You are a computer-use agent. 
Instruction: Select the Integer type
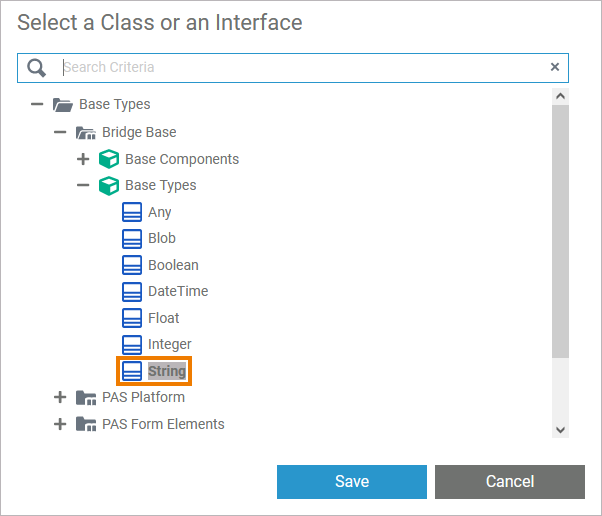click(x=169, y=344)
